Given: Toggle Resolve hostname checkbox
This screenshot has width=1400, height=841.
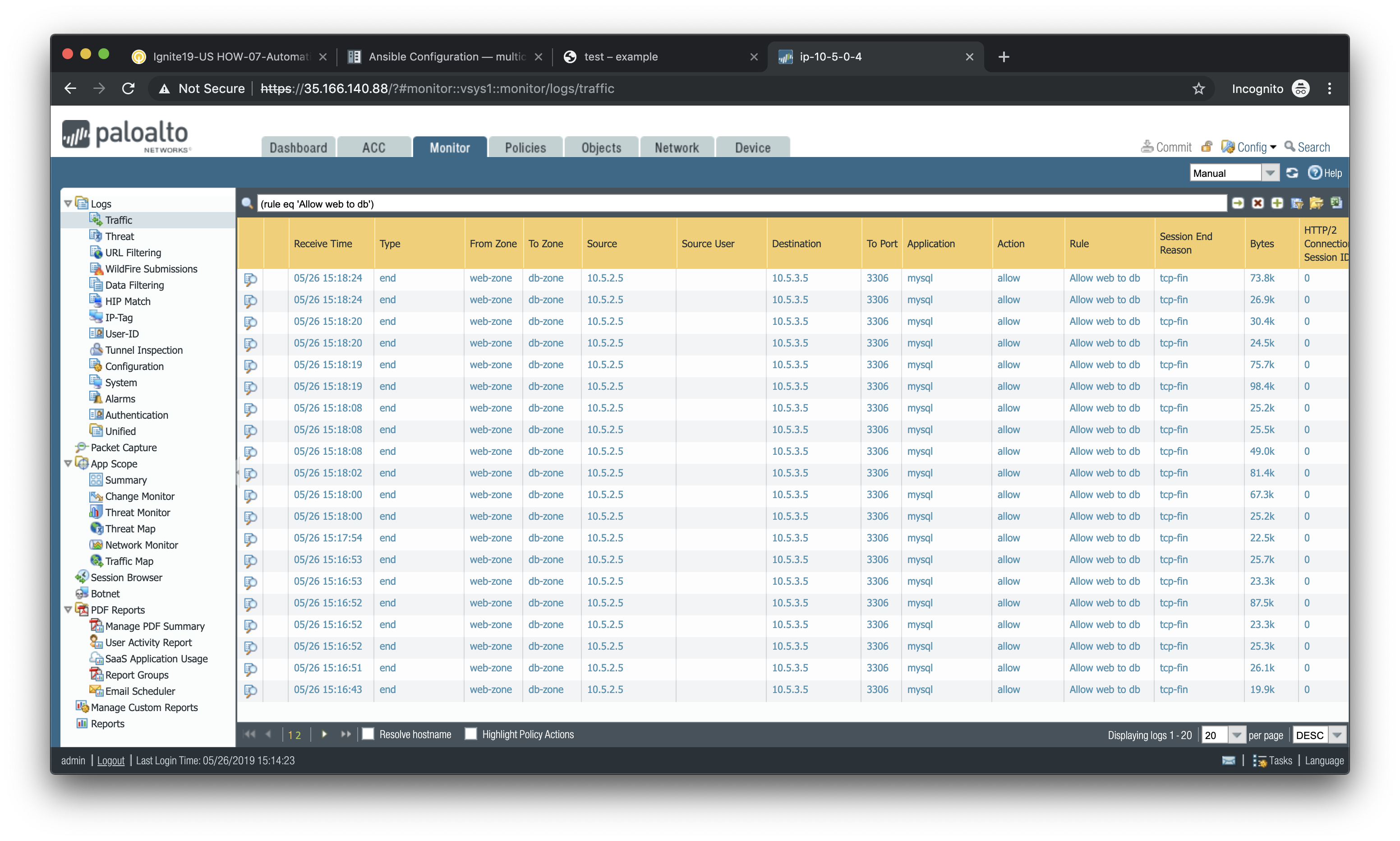Looking at the screenshot, I should (368, 735).
